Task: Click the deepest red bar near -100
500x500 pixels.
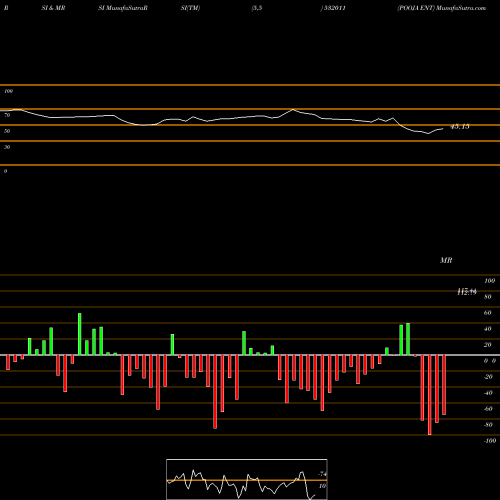Action: tap(429, 395)
